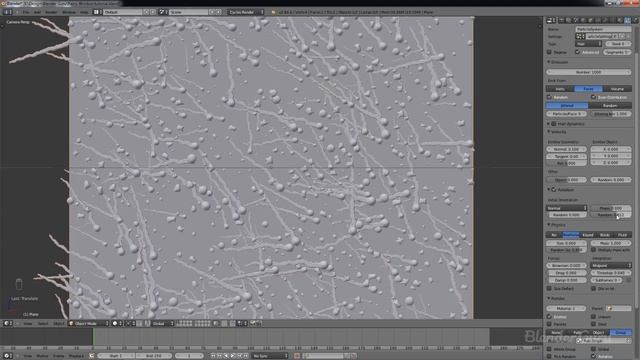This screenshot has height=360, width=640.
Task: Toggle the Emitter render checkbox
Action: pyautogui.click(x=549, y=317)
